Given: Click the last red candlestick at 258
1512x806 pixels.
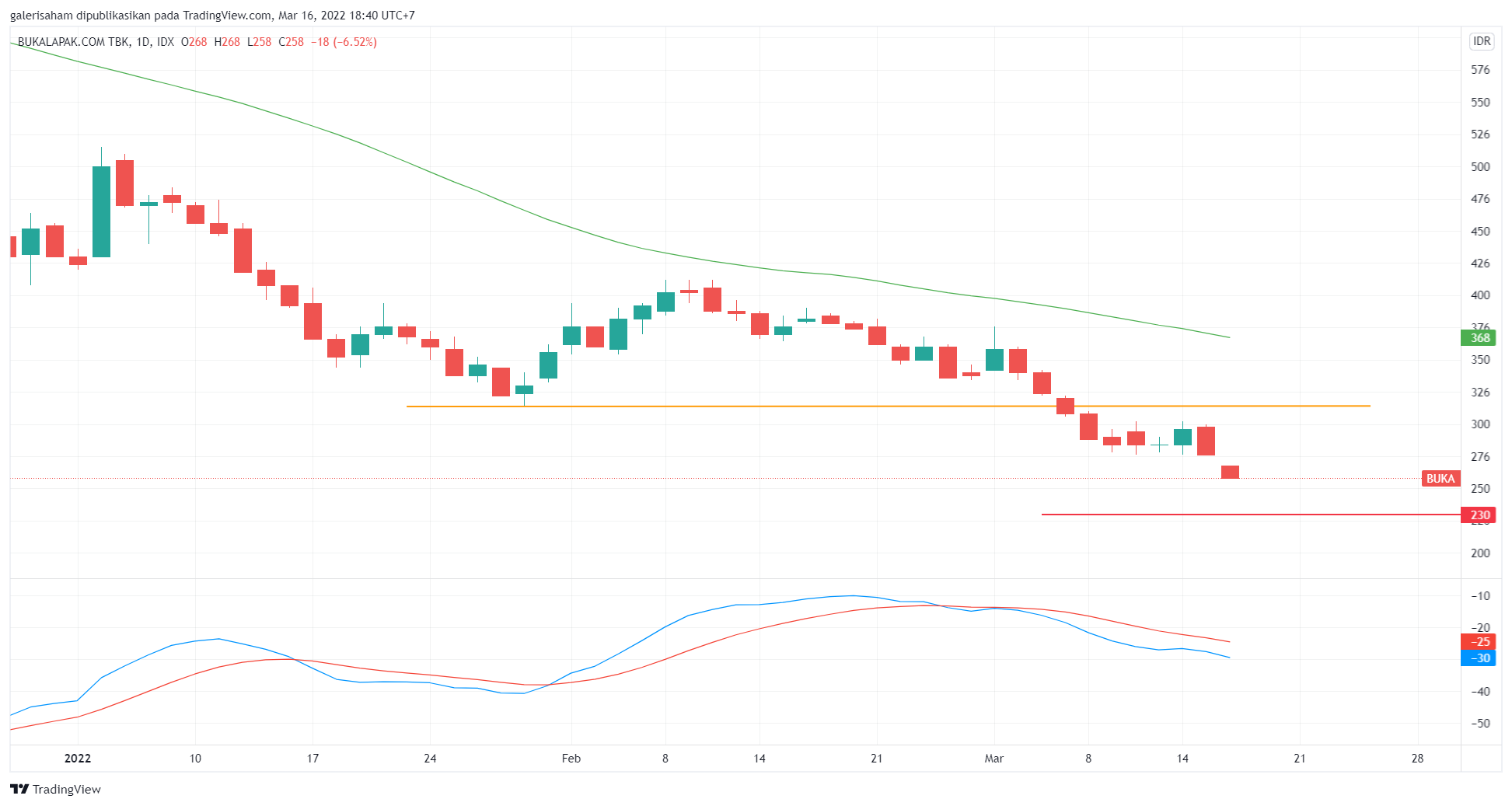Looking at the screenshot, I should [x=1230, y=472].
